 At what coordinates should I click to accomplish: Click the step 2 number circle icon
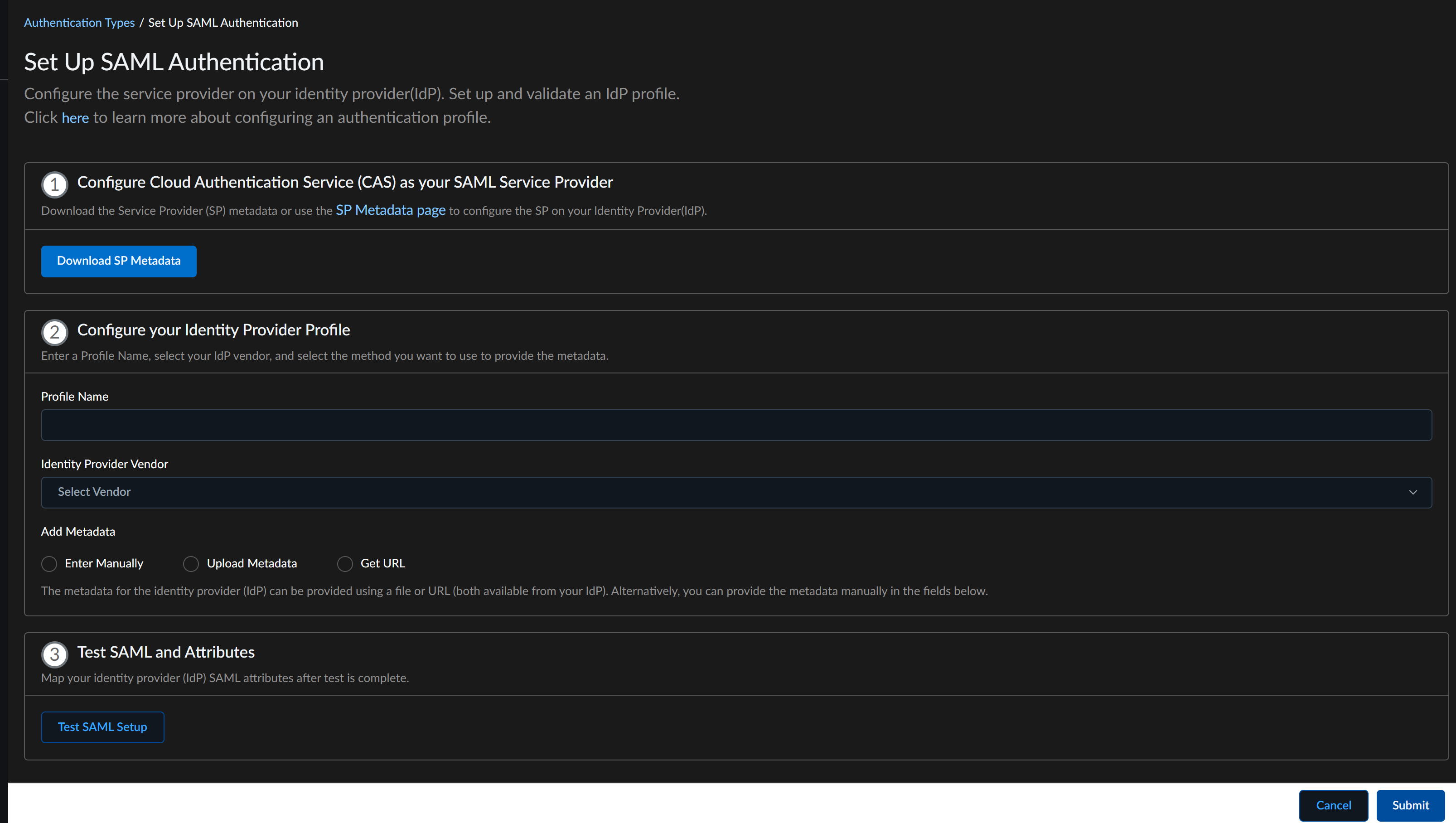(x=54, y=332)
